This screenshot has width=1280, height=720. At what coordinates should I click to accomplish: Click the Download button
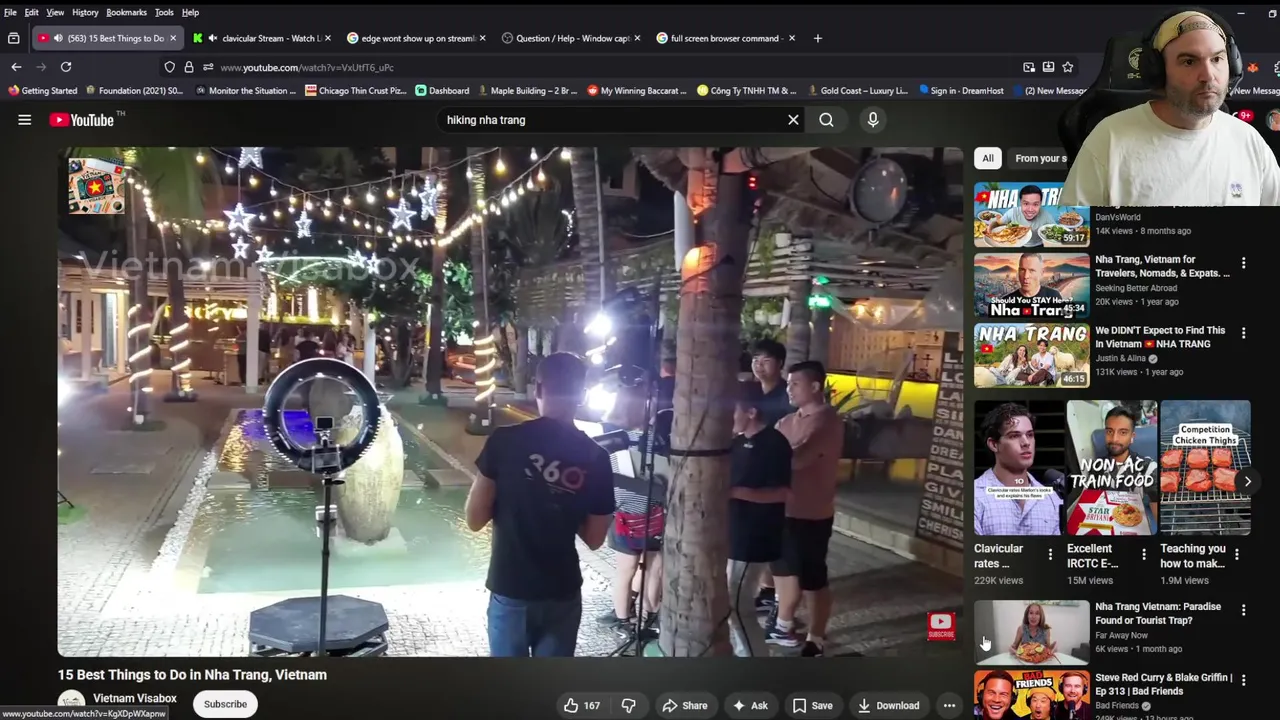point(888,705)
